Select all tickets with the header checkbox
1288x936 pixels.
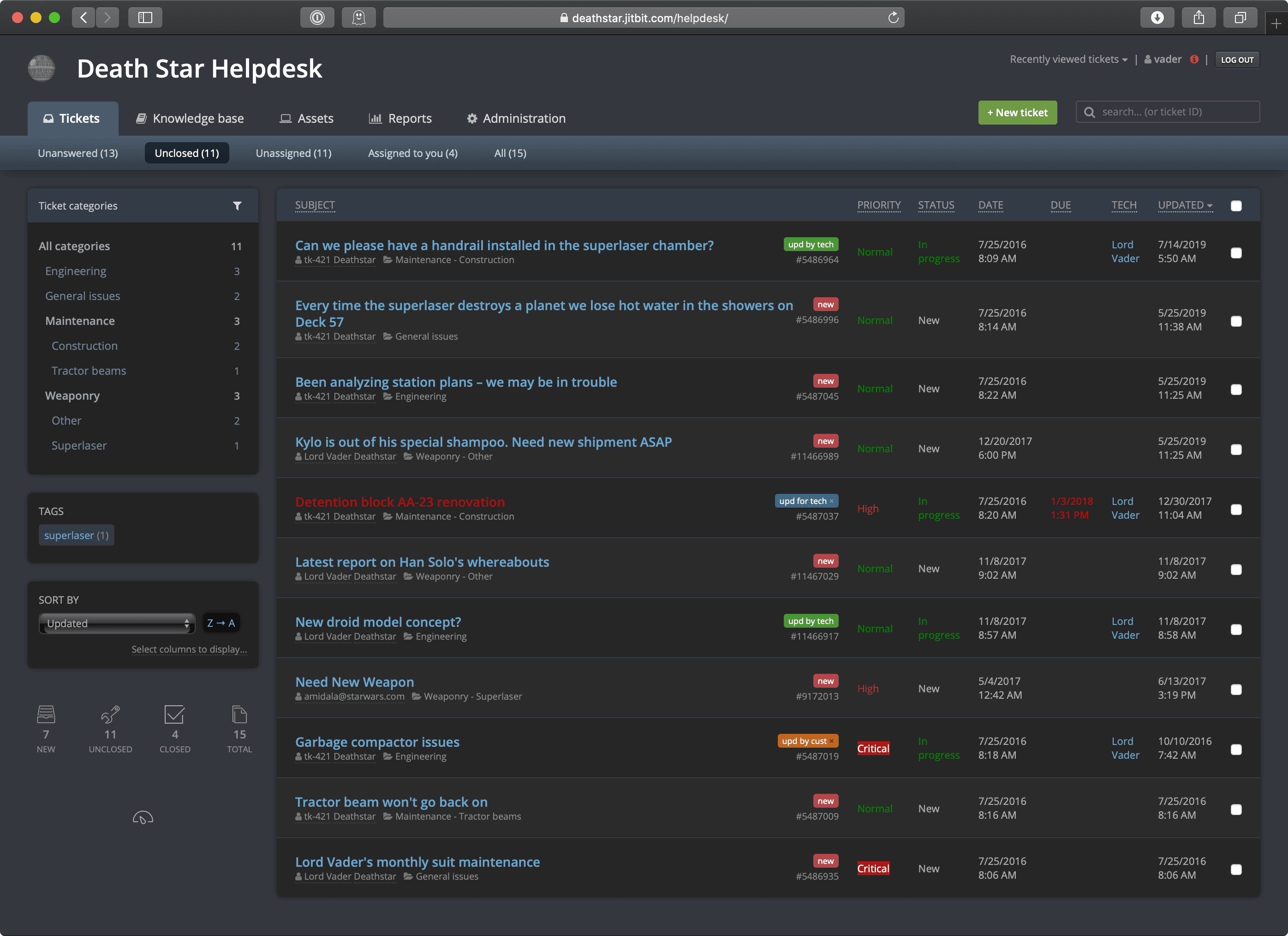(x=1237, y=206)
